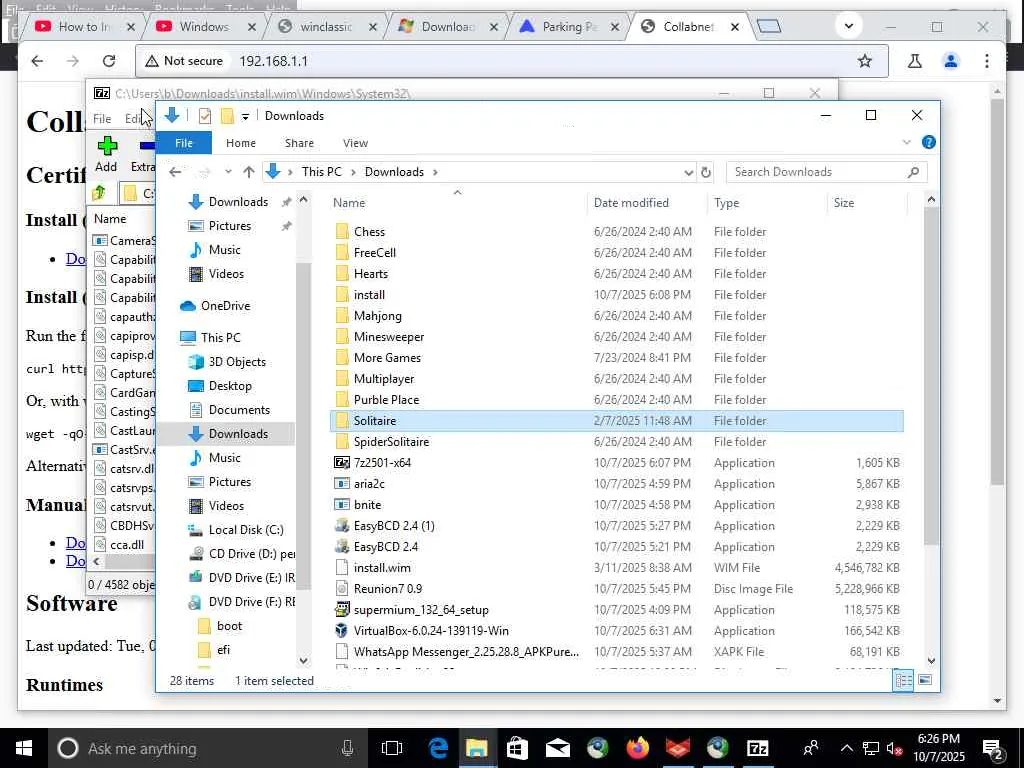Open the Chrome tab search dropdown
The width and height of the screenshot is (1024, 768).
tap(848, 27)
